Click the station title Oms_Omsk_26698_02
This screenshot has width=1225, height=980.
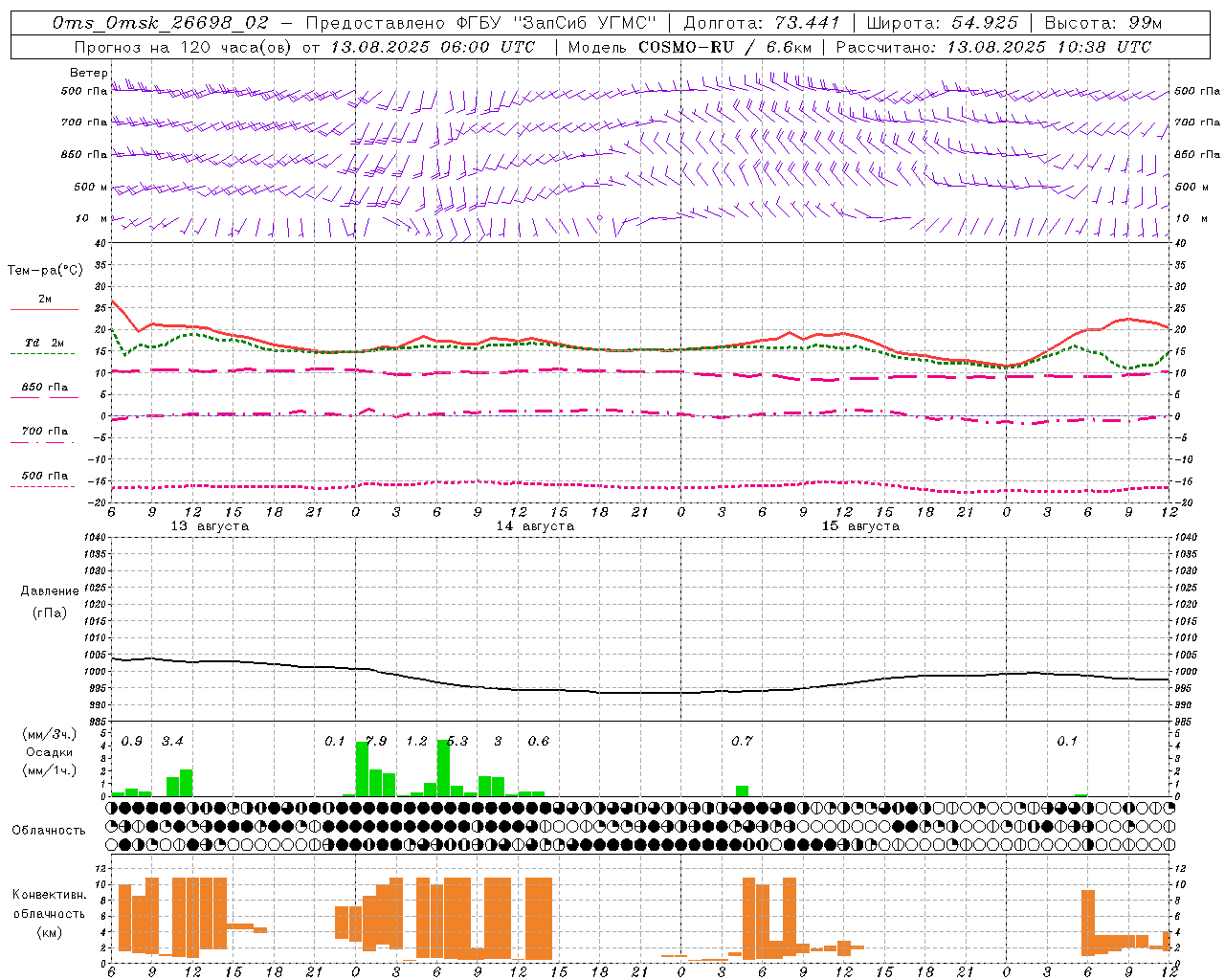click(x=161, y=23)
